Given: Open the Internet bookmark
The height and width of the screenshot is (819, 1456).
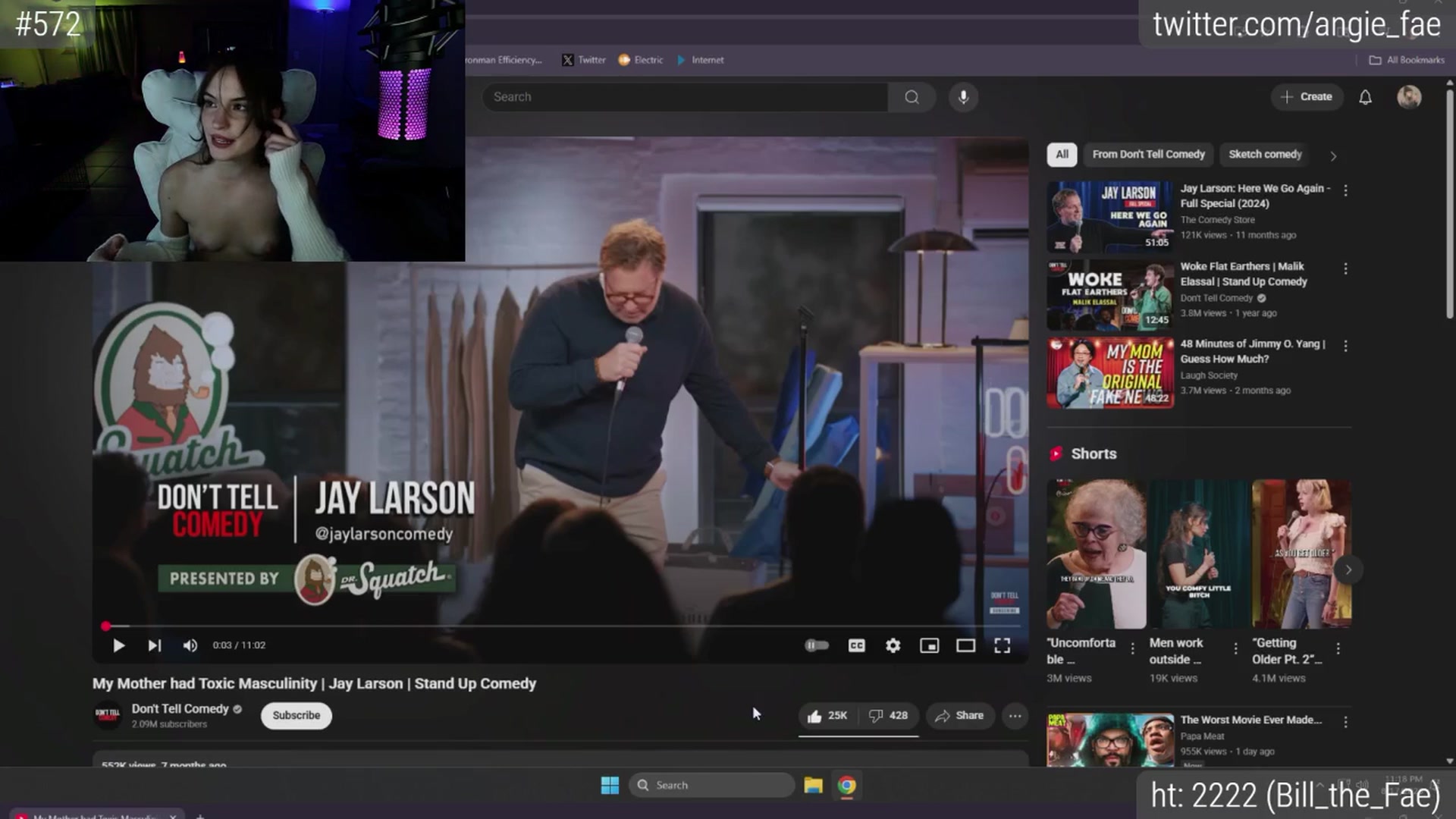Looking at the screenshot, I should (x=700, y=60).
